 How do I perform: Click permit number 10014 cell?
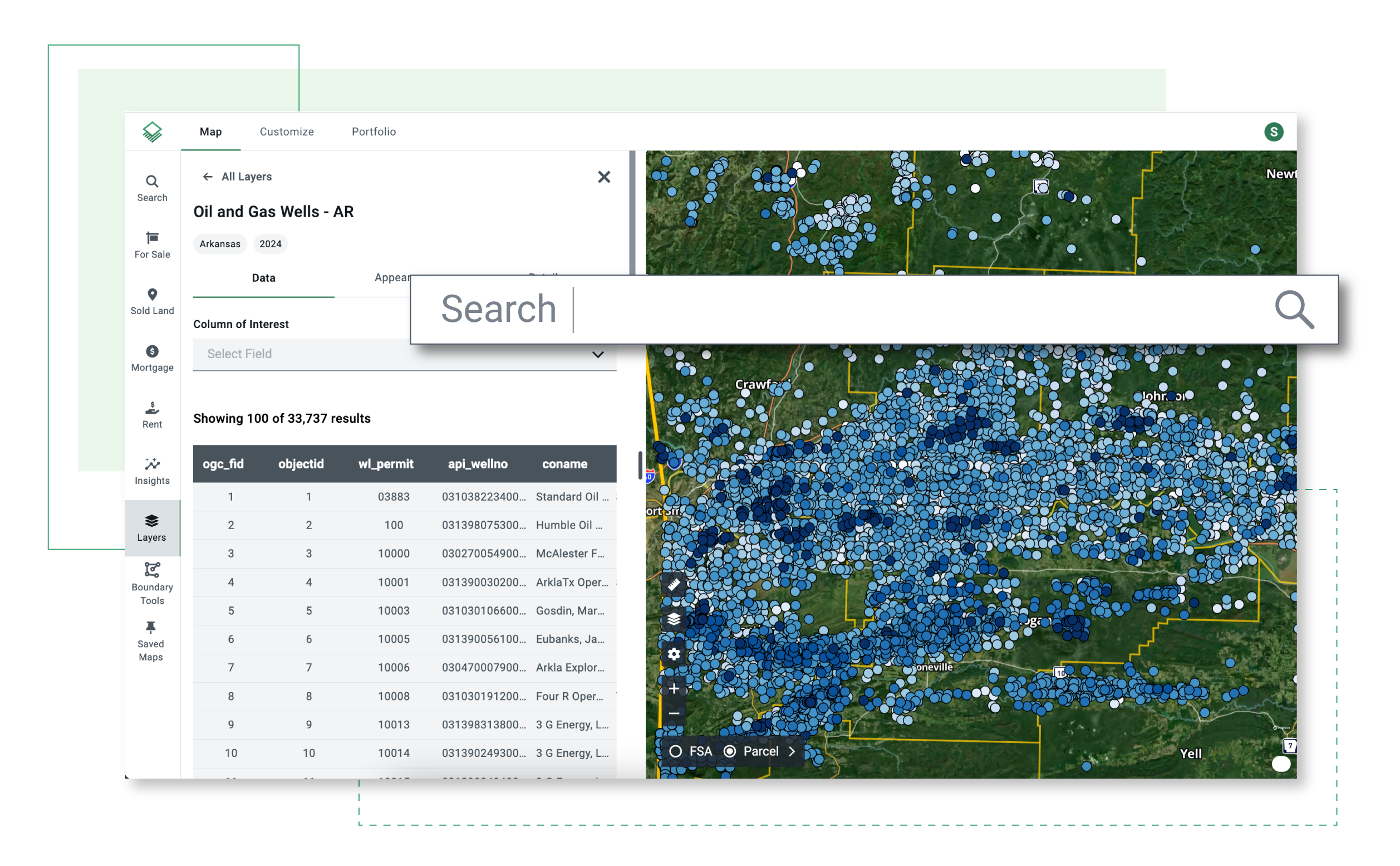tap(394, 753)
